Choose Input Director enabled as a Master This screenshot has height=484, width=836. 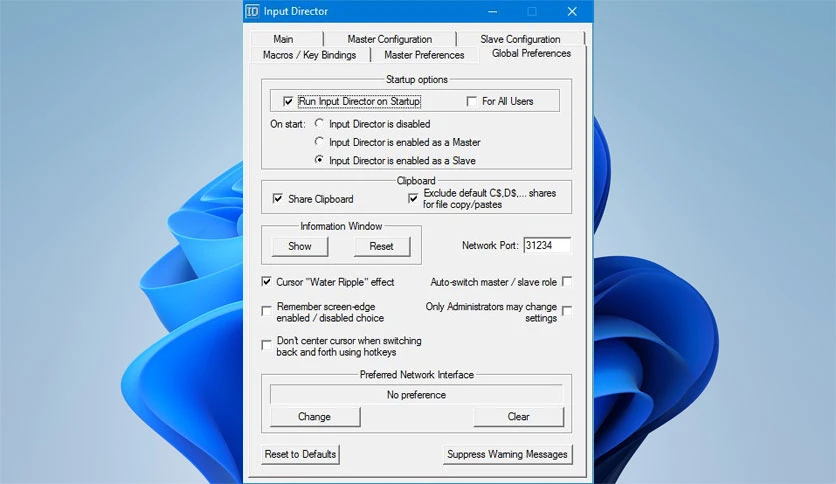319,142
